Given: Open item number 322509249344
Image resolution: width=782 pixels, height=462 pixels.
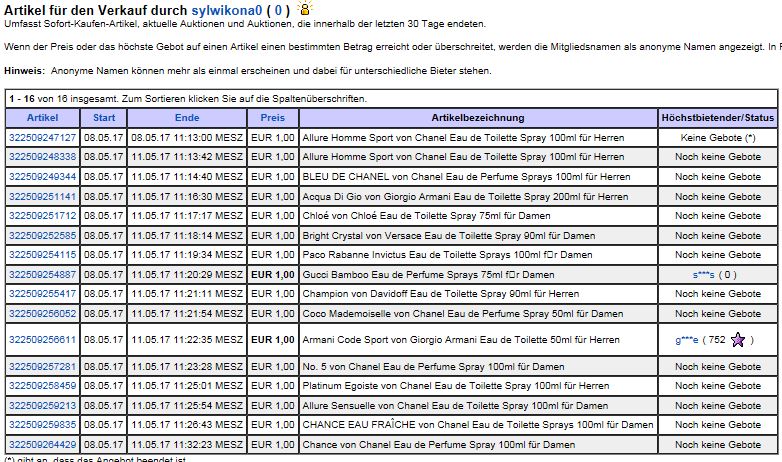Looking at the screenshot, I should [x=42, y=177].
